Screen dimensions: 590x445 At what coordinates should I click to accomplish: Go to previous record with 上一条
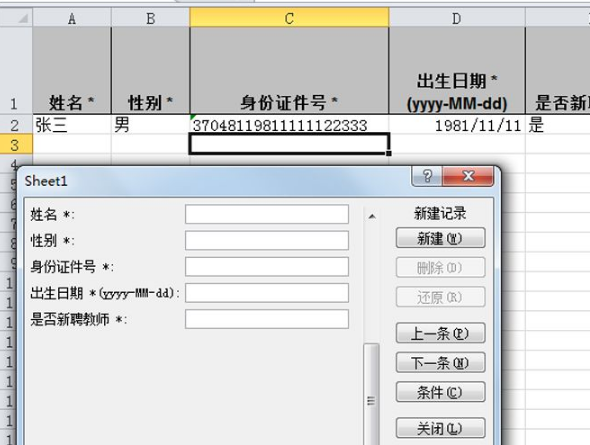tap(440, 333)
